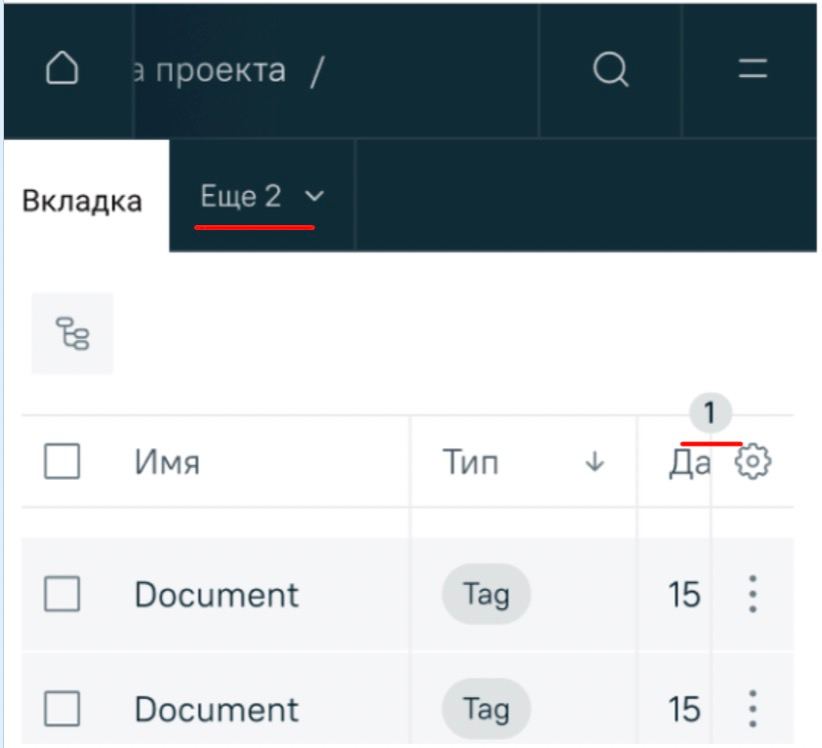This screenshot has width=822, height=748.
Task: Click the badge showing 1 above settings
Action: [x=710, y=412]
